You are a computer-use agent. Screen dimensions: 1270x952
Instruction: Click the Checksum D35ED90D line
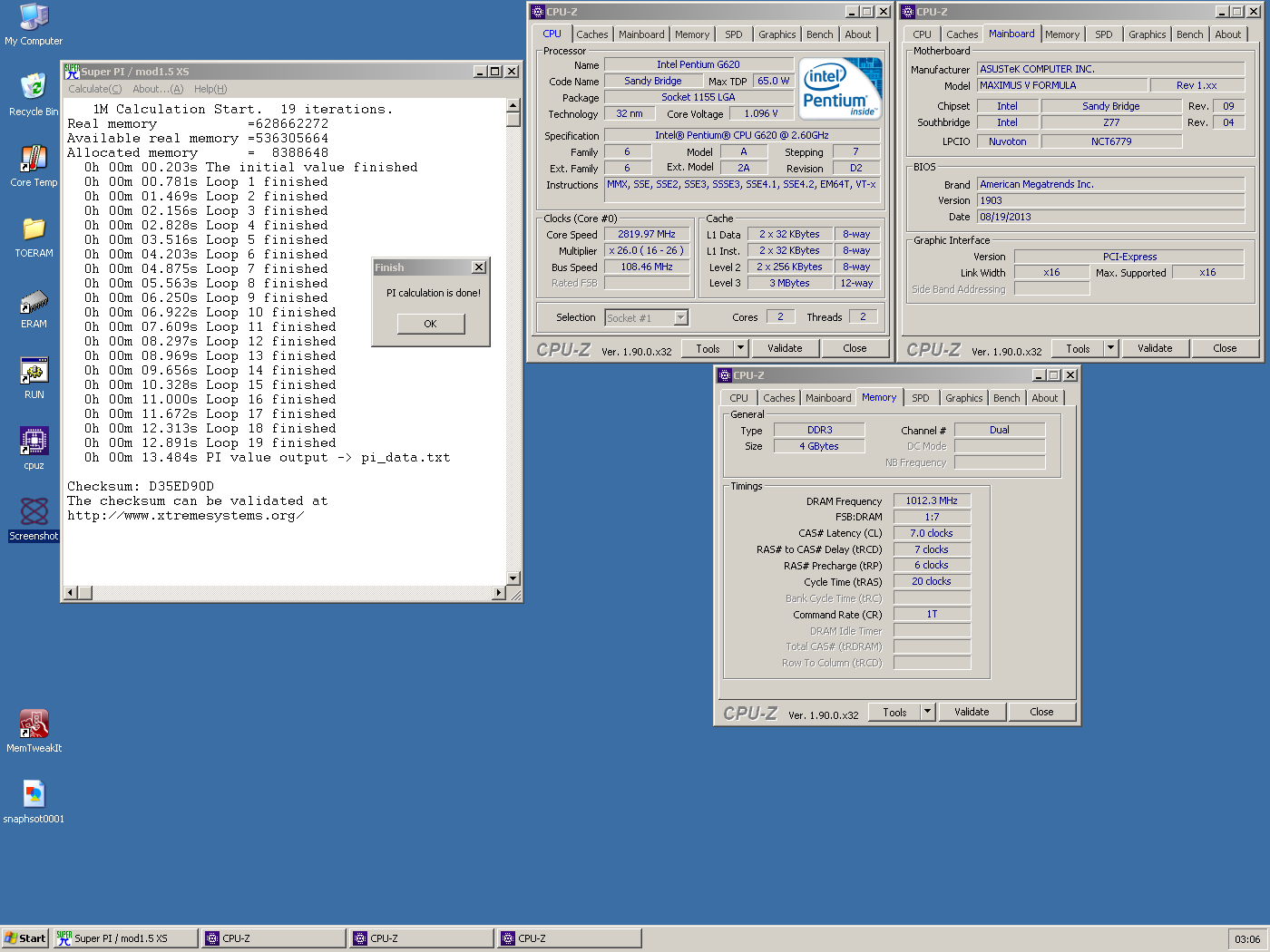[141, 486]
